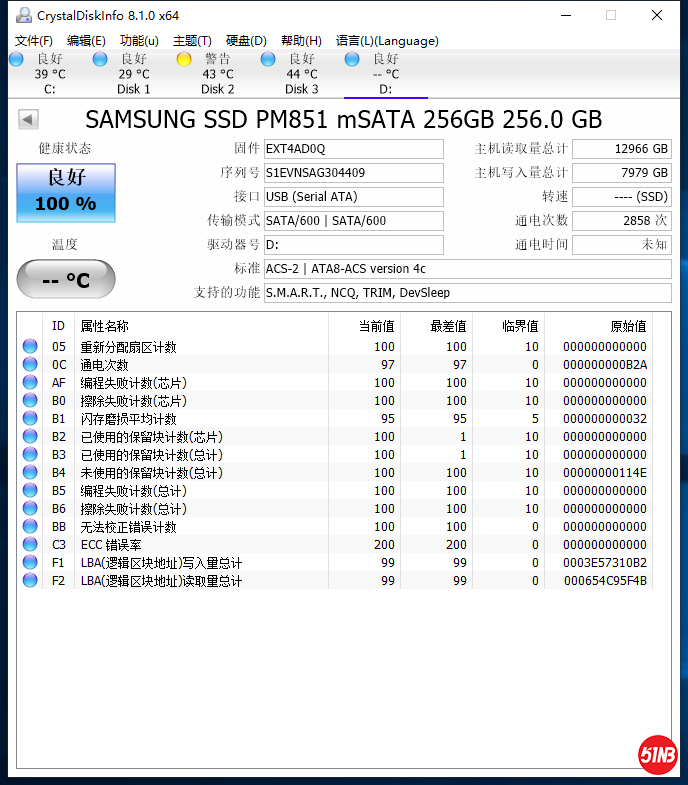Click status orb for attribute F1
The image size is (688, 785).
(30, 562)
